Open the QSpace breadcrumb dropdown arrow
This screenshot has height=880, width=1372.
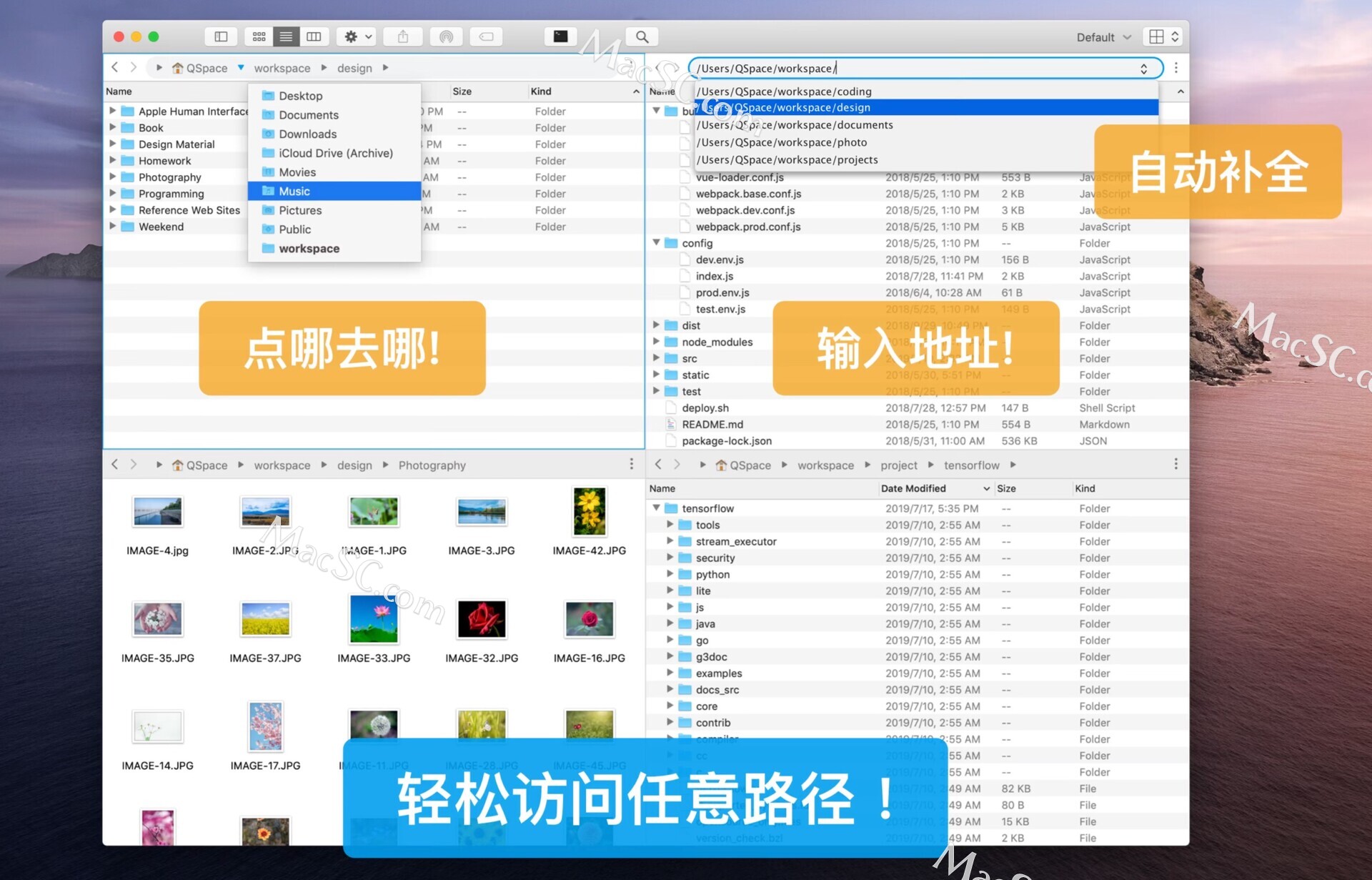(x=241, y=67)
